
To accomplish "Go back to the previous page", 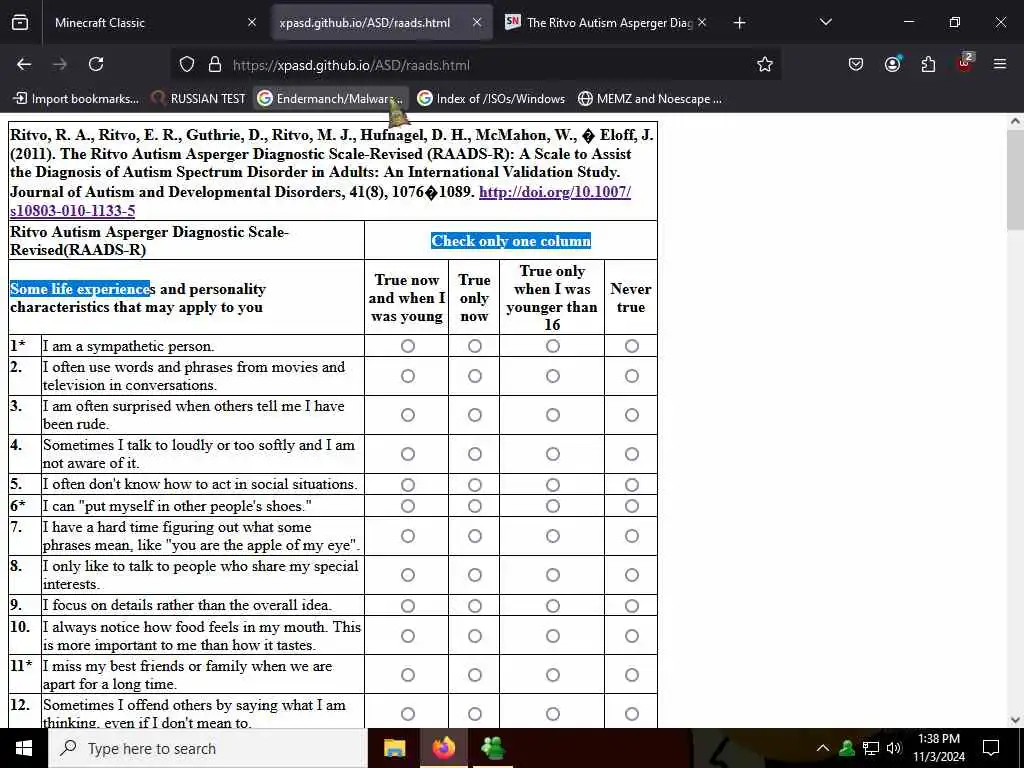I will tap(24, 65).
